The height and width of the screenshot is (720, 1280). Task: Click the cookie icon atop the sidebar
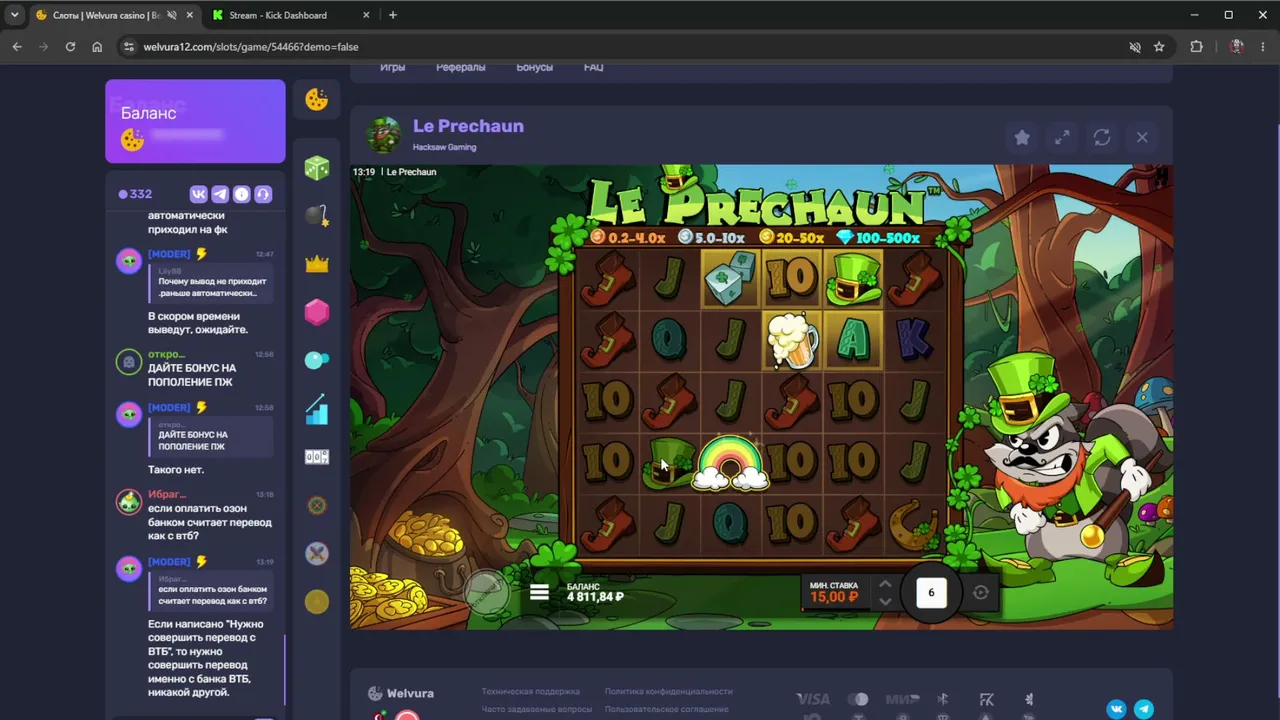(317, 99)
